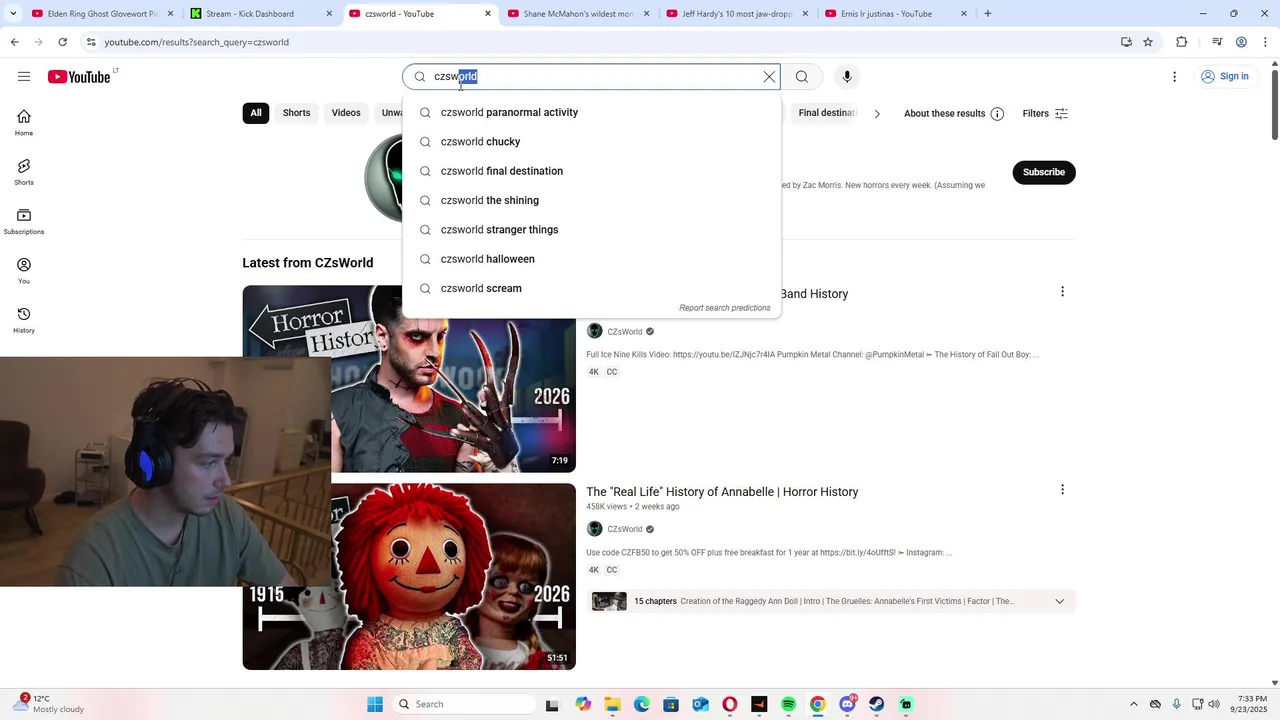Open CZsWorld channel under Annabelle video

[625, 529]
